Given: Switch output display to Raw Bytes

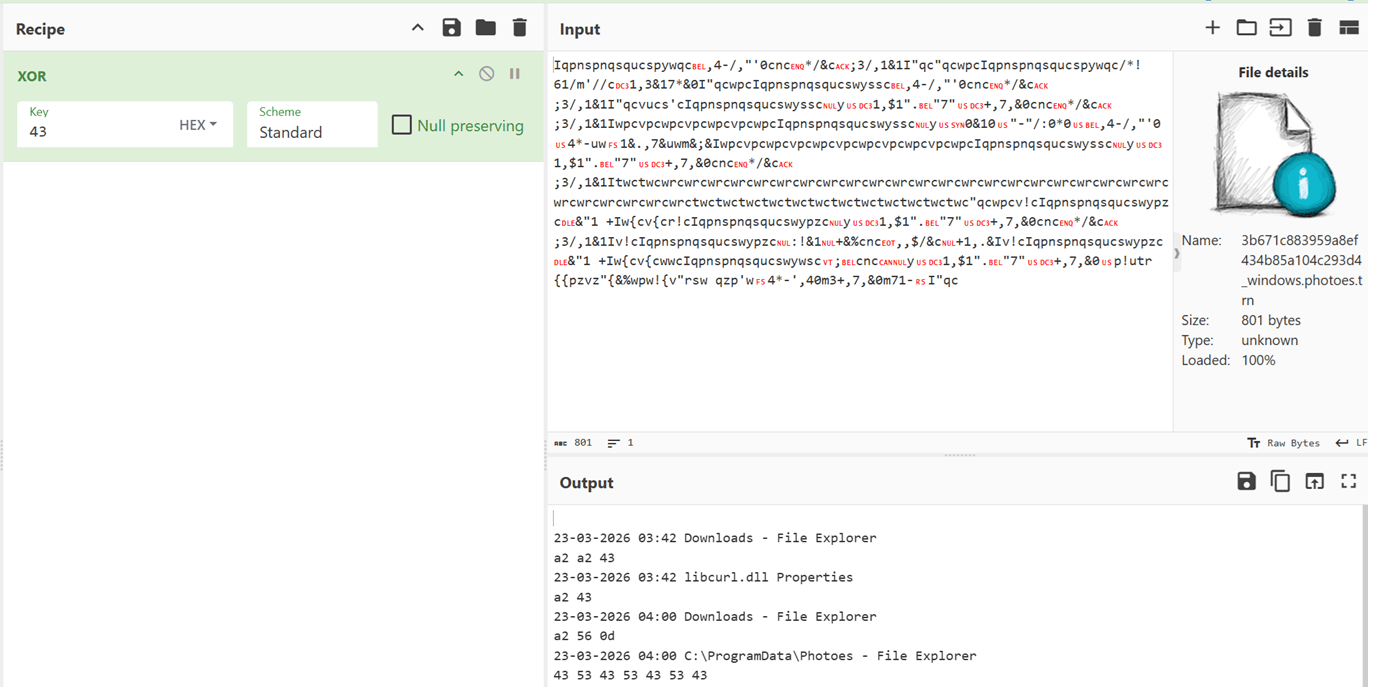Looking at the screenshot, I should 1283,442.
